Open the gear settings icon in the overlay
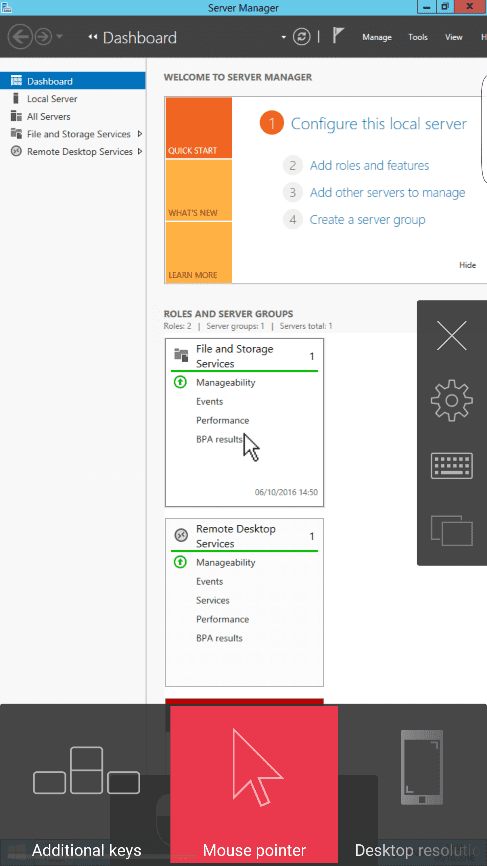The width and height of the screenshot is (487, 866). [452, 400]
